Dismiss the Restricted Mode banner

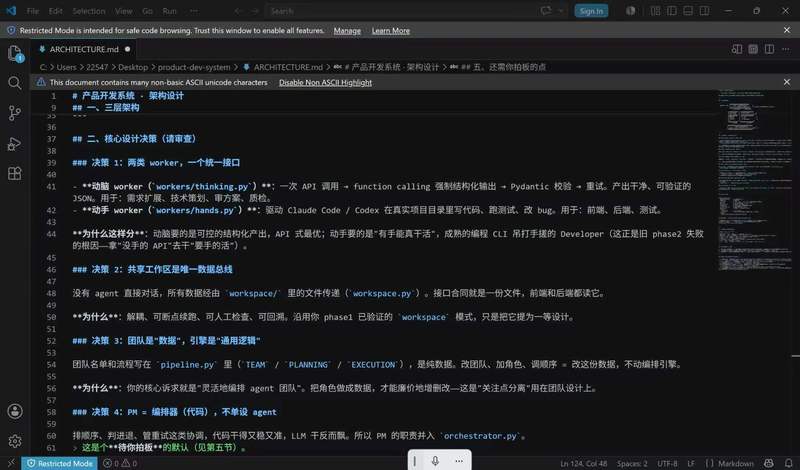787,30
